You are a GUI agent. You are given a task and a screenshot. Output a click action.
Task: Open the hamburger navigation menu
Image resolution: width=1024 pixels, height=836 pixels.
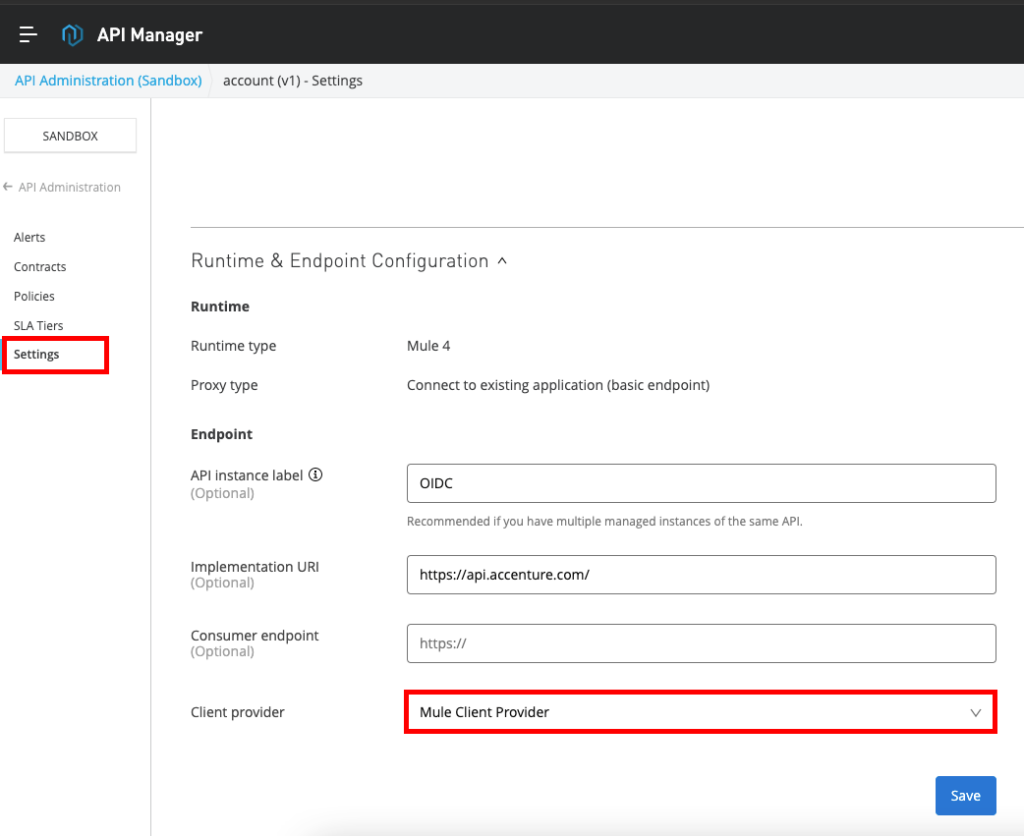[28, 35]
